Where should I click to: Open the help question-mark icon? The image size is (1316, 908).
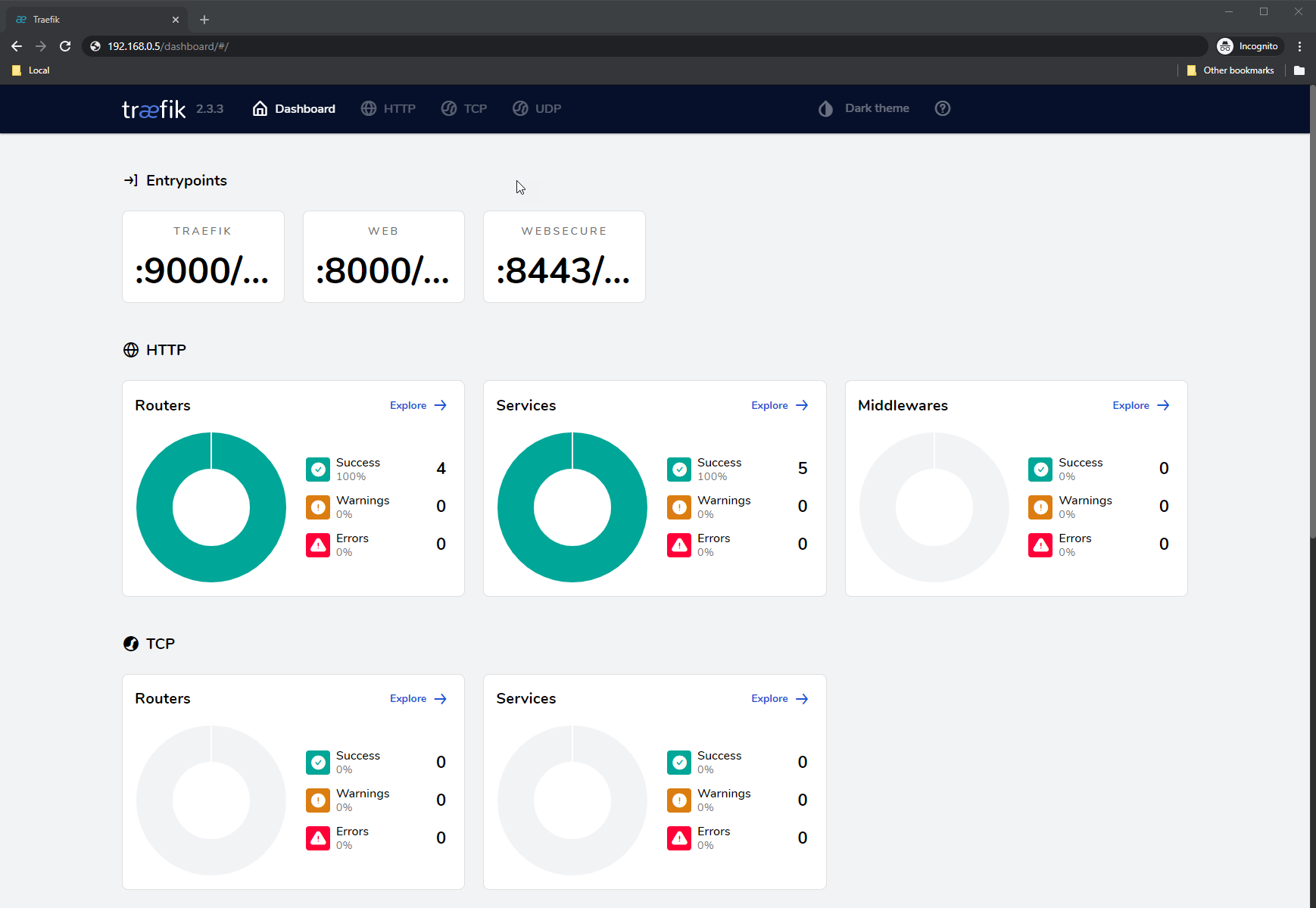(x=942, y=108)
